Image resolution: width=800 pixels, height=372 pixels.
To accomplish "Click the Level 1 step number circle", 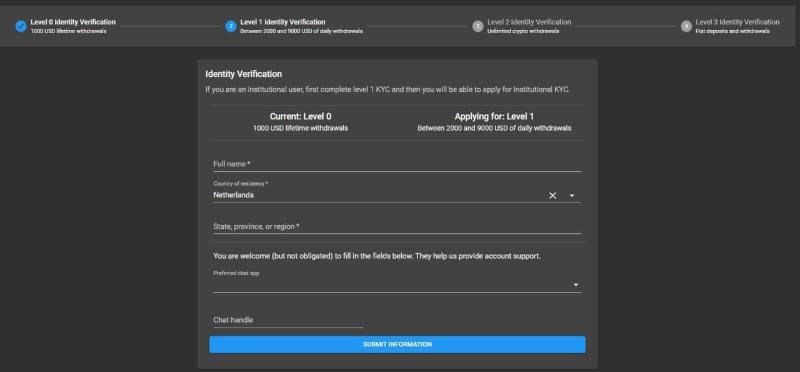I will click(x=231, y=26).
